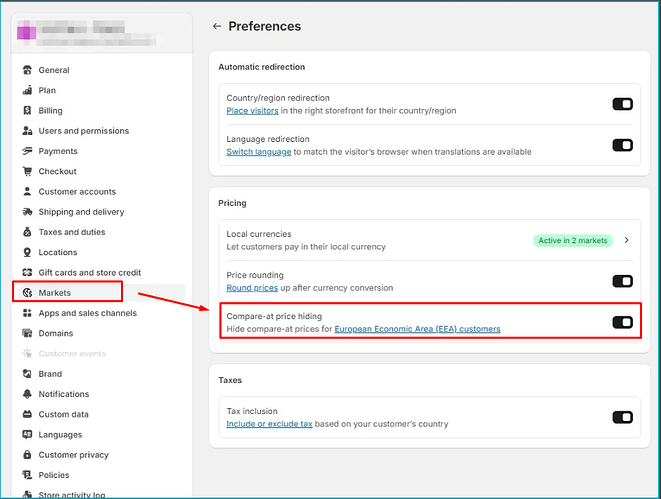This screenshot has height=499, width=661.
Task: Follow the European Economic Area customers link
Action: tap(417, 329)
